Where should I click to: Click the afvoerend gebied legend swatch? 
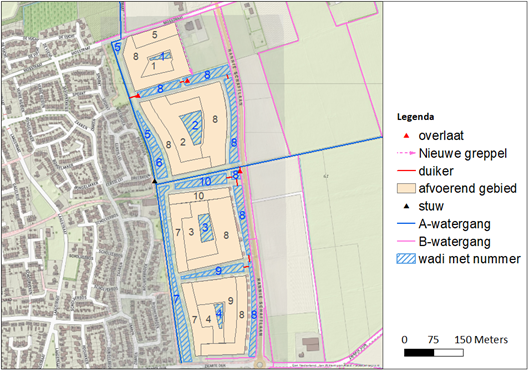point(406,188)
